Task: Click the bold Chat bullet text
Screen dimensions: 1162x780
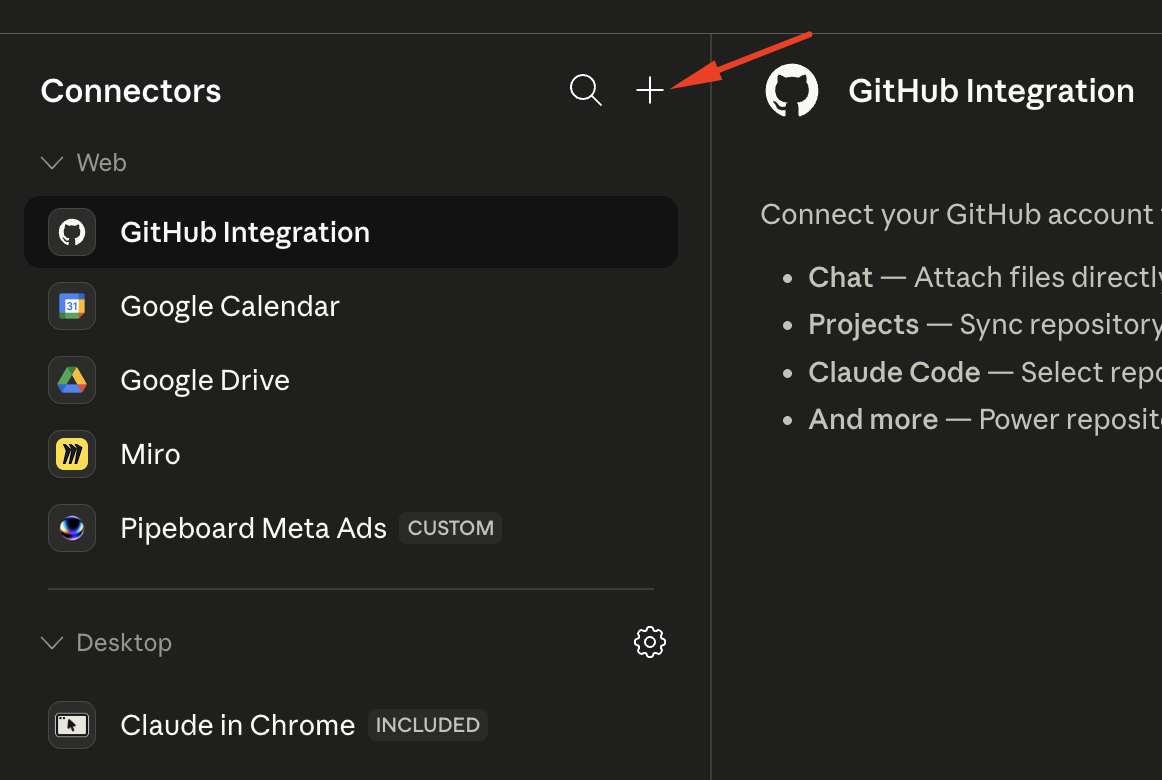Action: [x=840, y=277]
